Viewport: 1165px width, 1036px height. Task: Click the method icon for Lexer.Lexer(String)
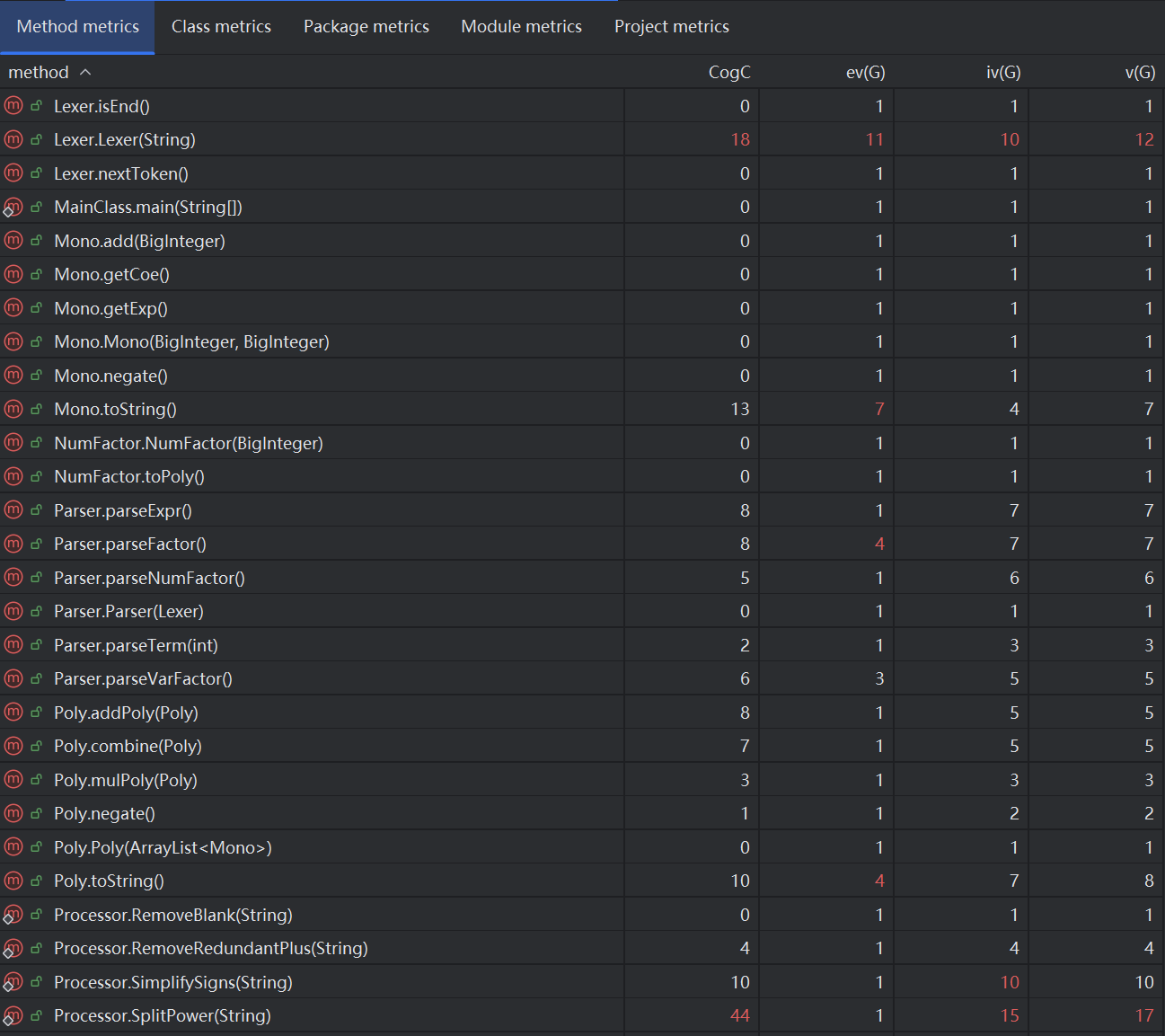click(13, 139)
